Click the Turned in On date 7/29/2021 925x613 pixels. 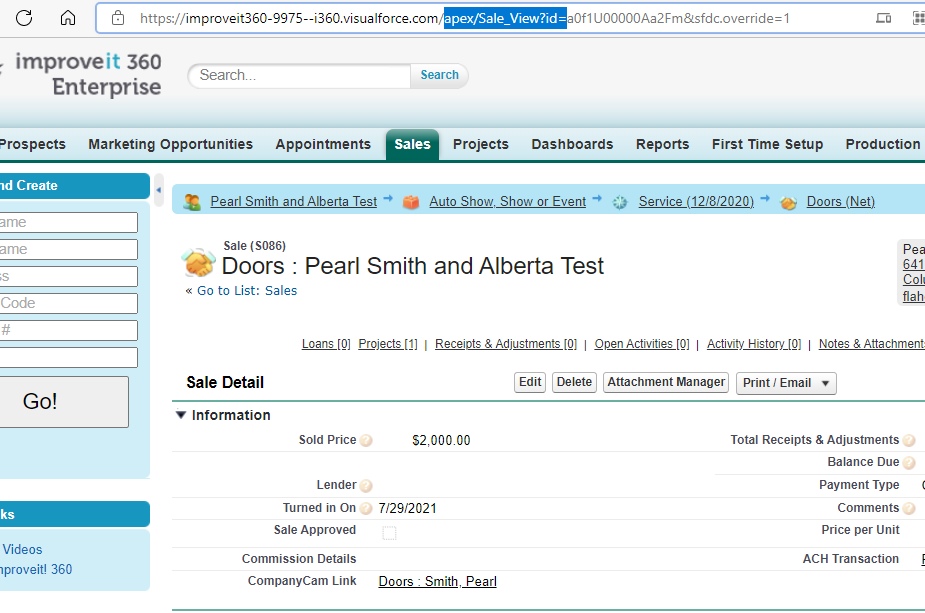407,509
